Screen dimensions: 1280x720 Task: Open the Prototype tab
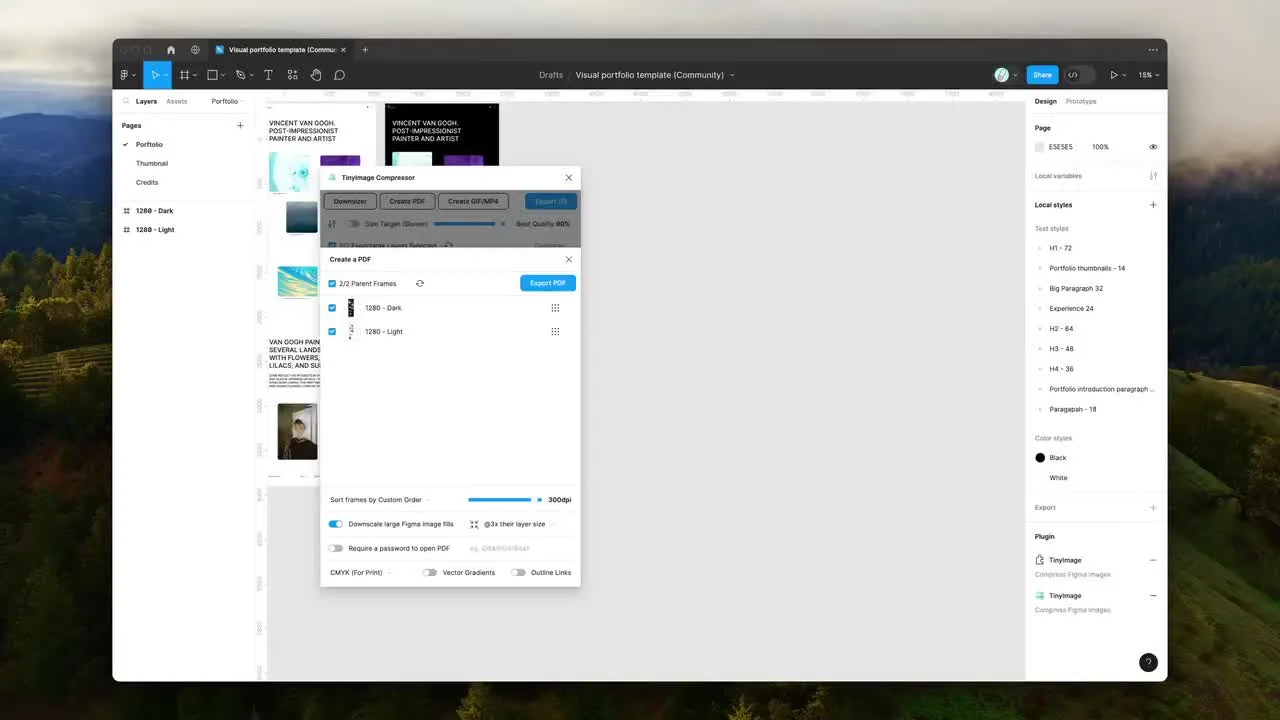1081,101
